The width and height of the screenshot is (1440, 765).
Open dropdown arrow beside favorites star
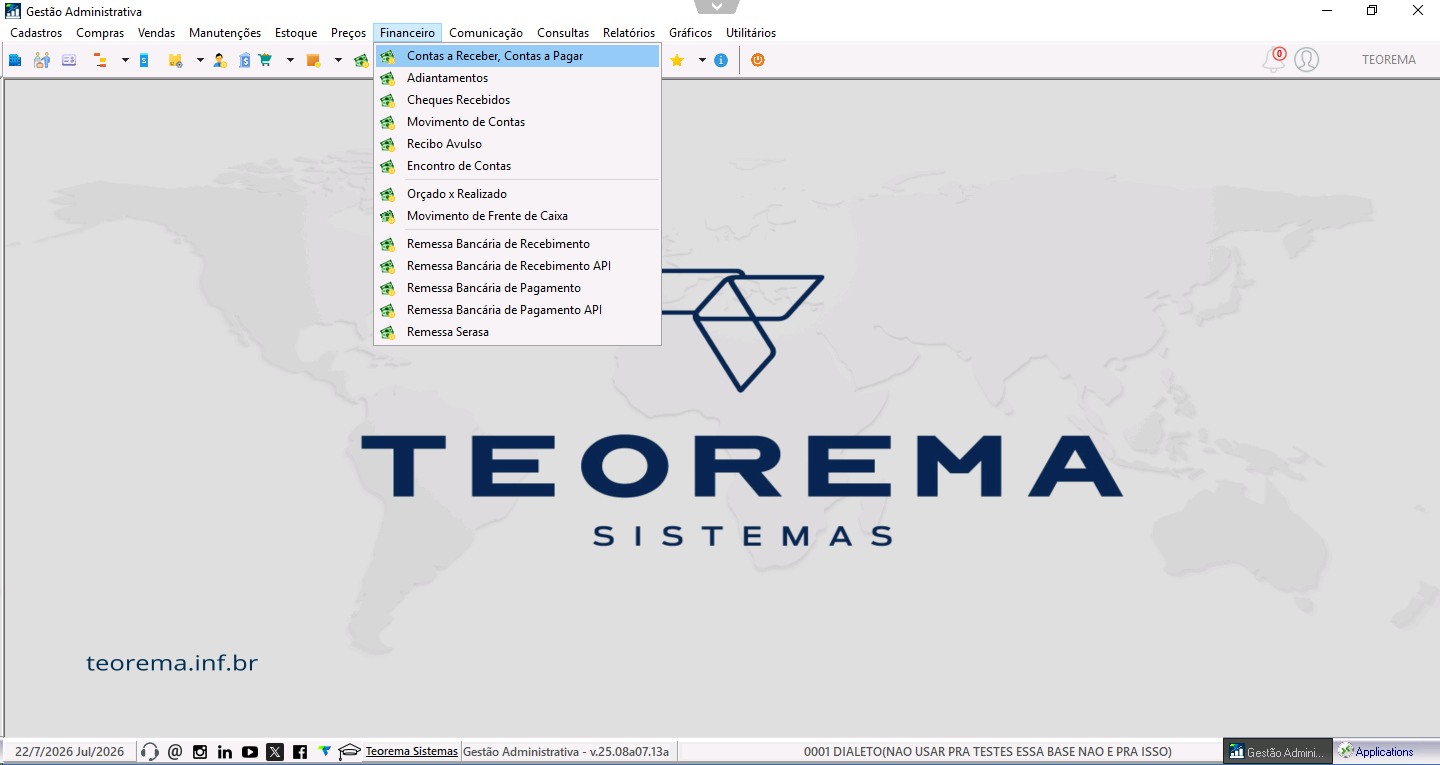[702, 60]
